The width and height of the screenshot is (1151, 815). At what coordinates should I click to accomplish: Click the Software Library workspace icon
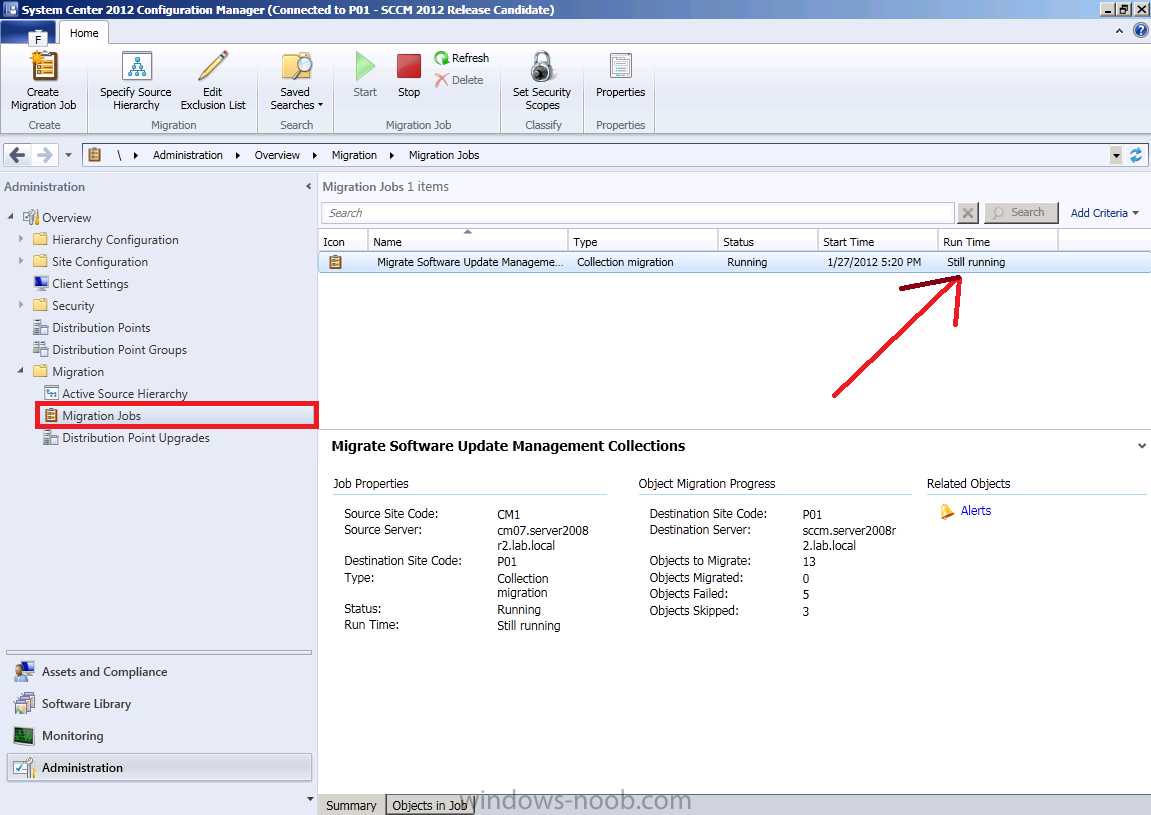click(x=24, y=703)
